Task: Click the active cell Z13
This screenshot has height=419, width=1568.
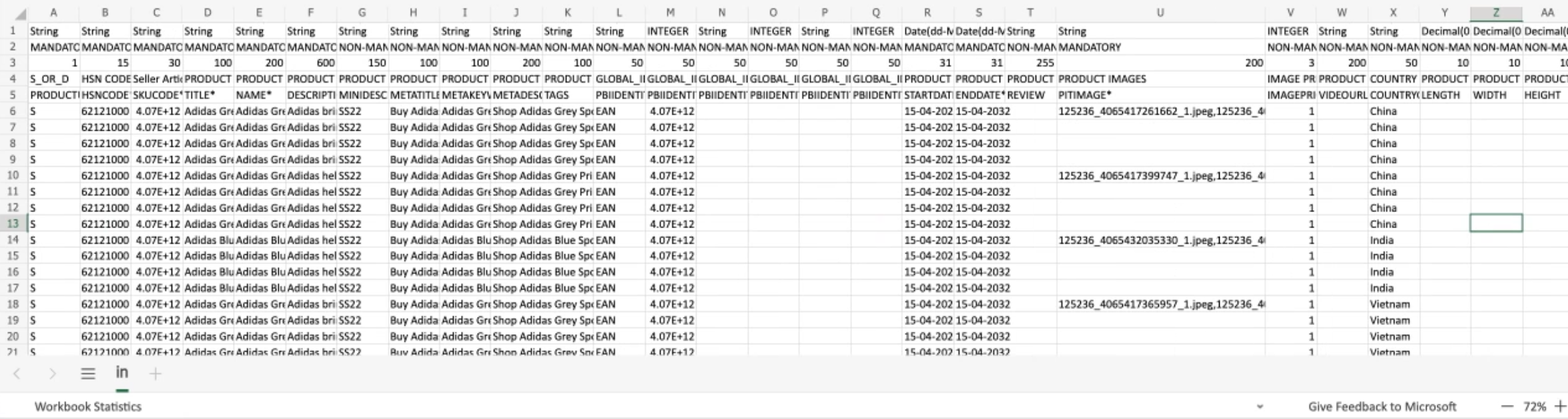Action: (1496, 224)
